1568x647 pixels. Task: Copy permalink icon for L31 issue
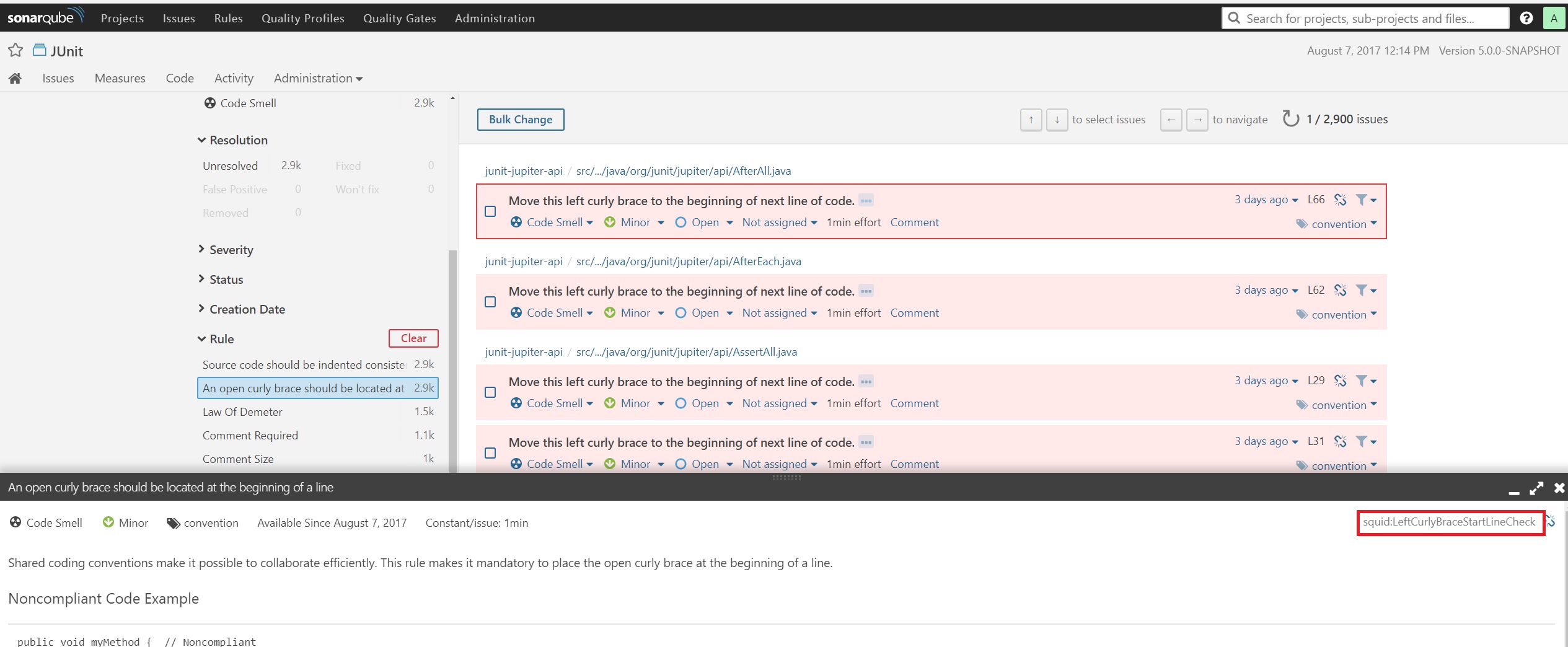click(x=1340, y=441)
